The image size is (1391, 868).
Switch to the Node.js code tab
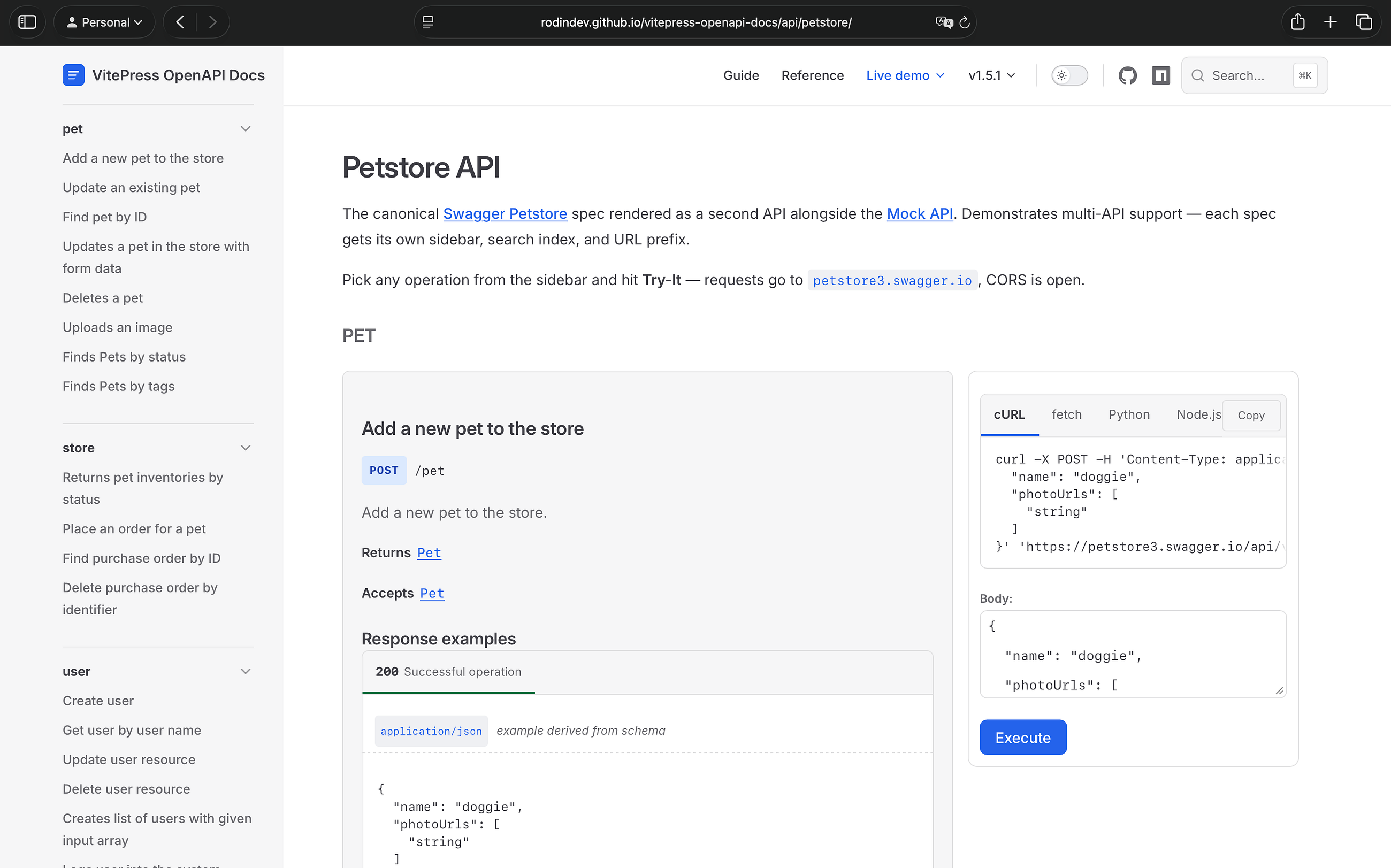pos(1198,414)
